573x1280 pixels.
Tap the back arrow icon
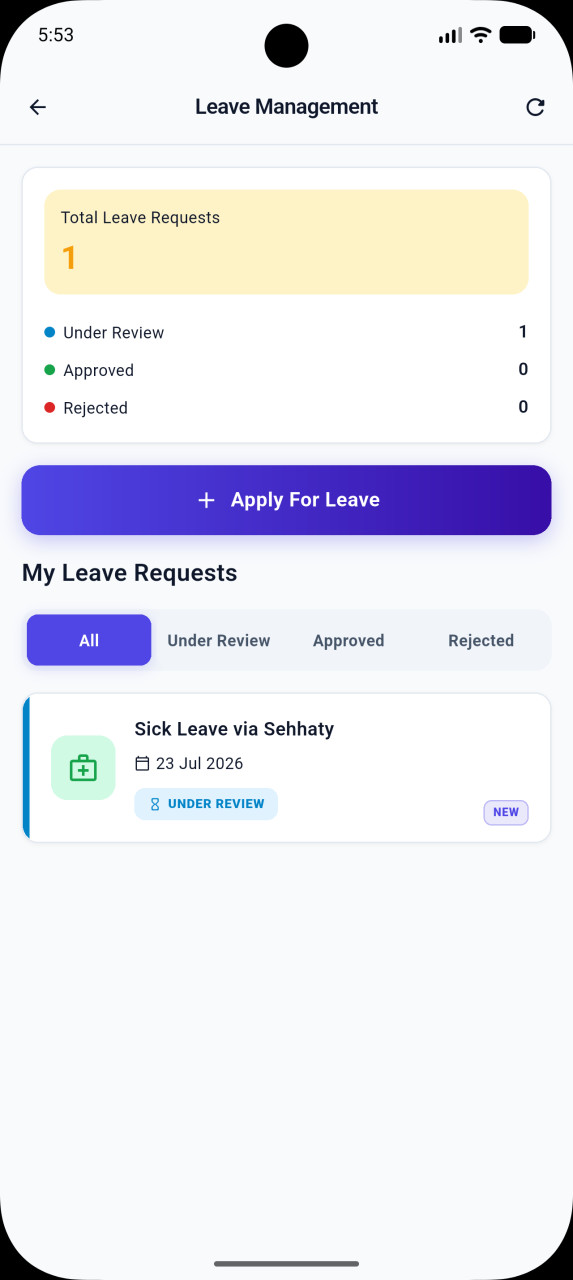click(x=38, y=107)
